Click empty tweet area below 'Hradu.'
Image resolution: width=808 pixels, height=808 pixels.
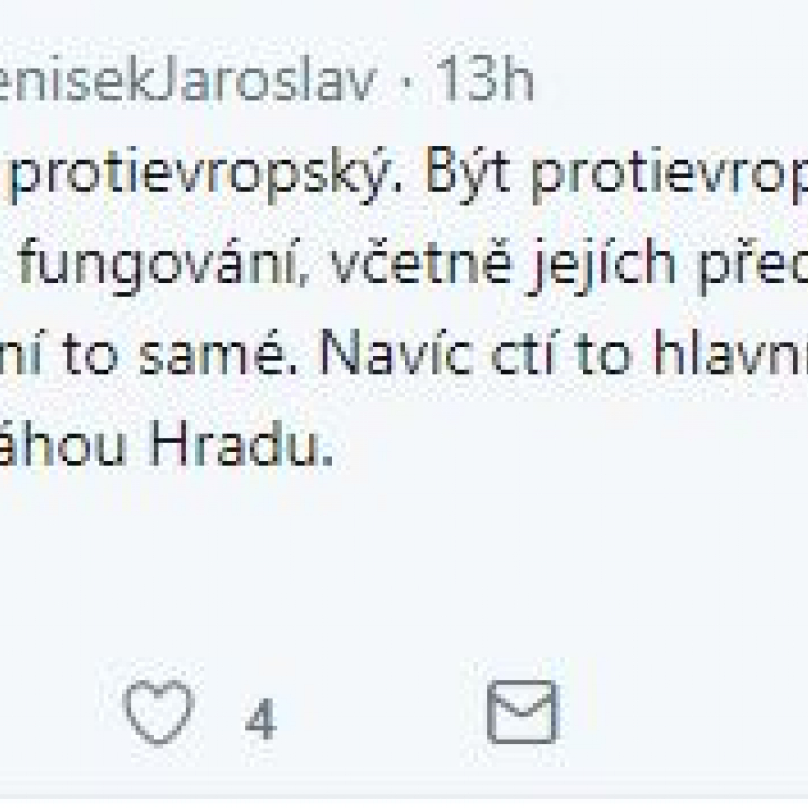(x=404, y=557)
